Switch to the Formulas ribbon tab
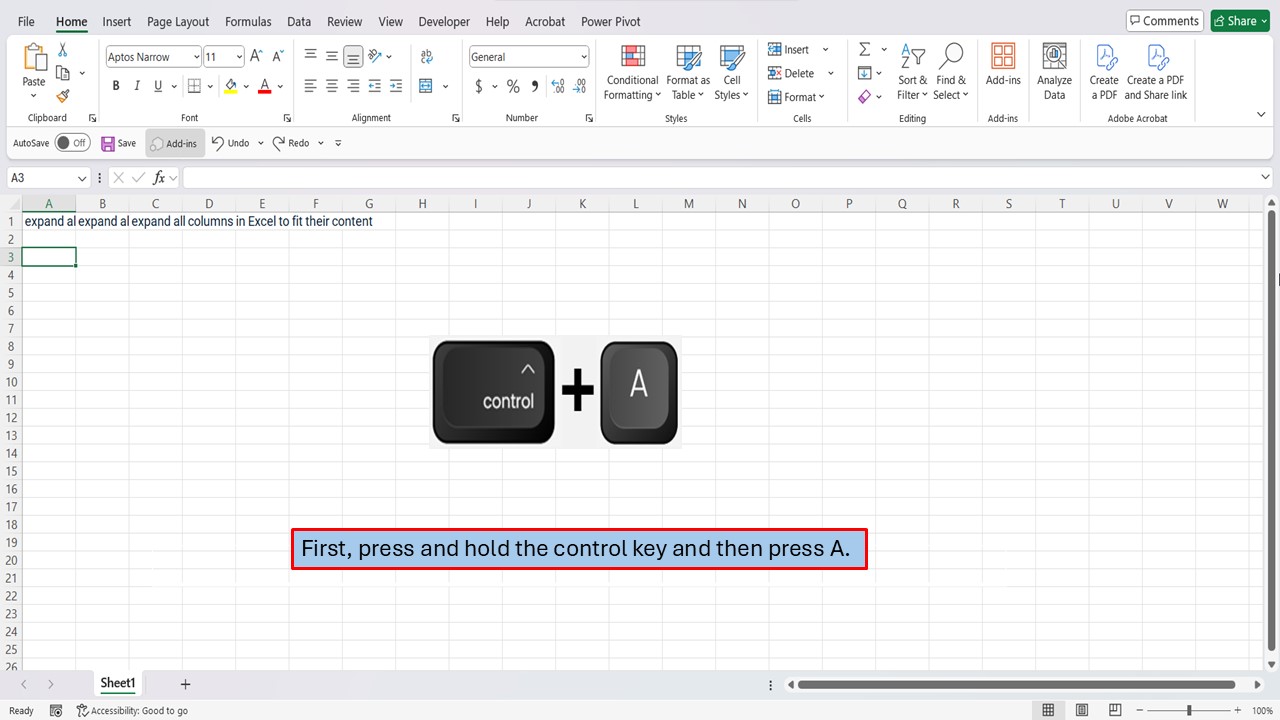The width and height of the screenshot is (1280, 720). (x=248, y=21)
